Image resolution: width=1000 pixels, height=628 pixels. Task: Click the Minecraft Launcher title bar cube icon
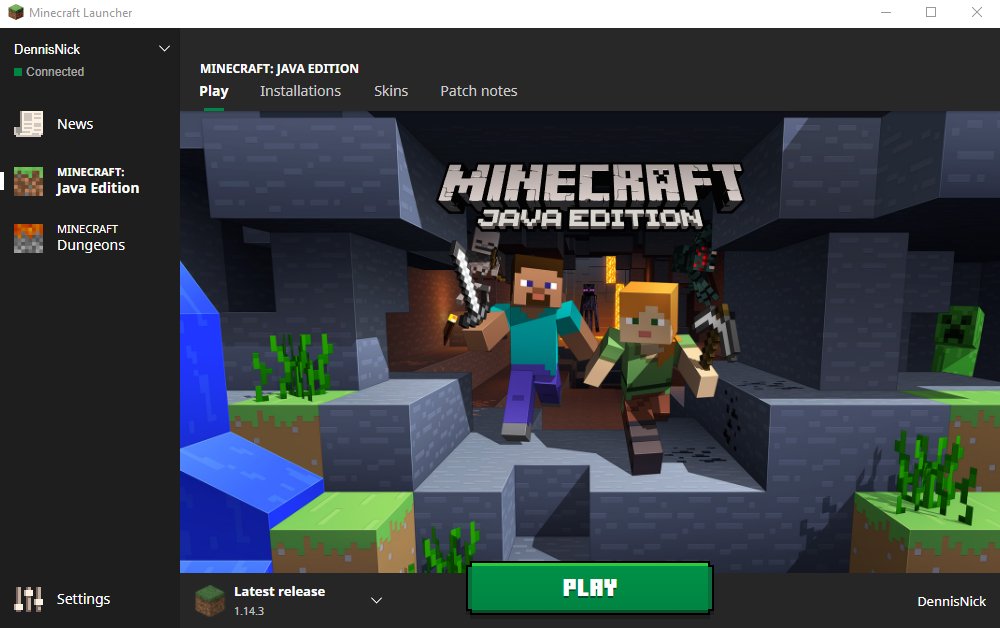(x=15, y=12)
